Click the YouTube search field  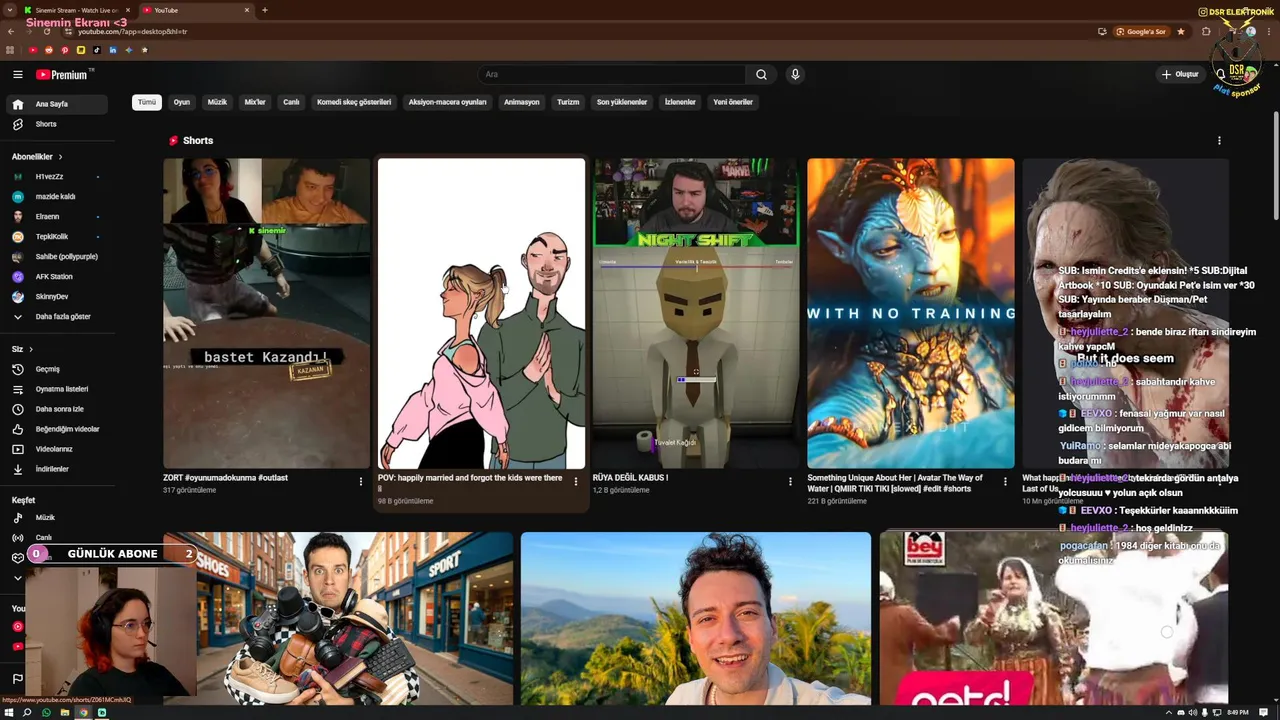click(x=611, y=74)
